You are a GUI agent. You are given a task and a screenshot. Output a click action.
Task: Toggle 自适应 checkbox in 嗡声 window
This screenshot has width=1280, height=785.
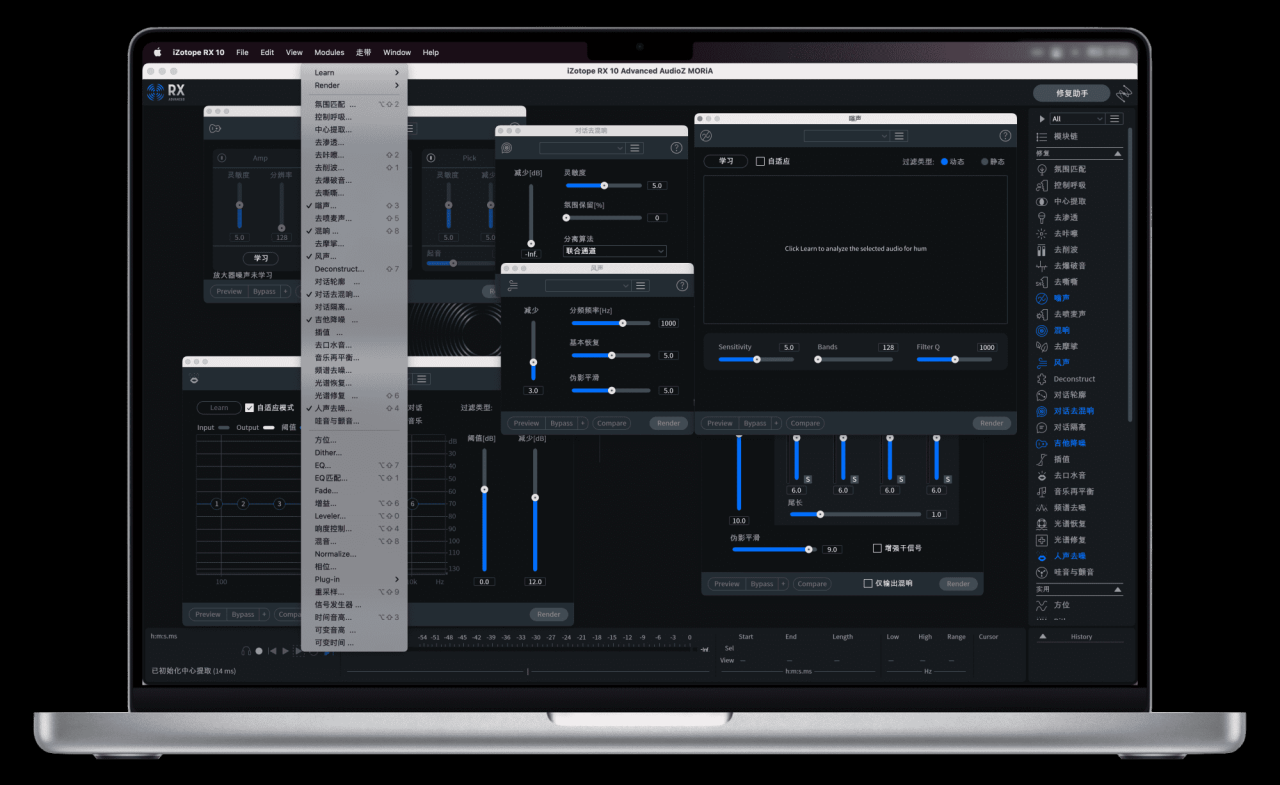(761, 161)
